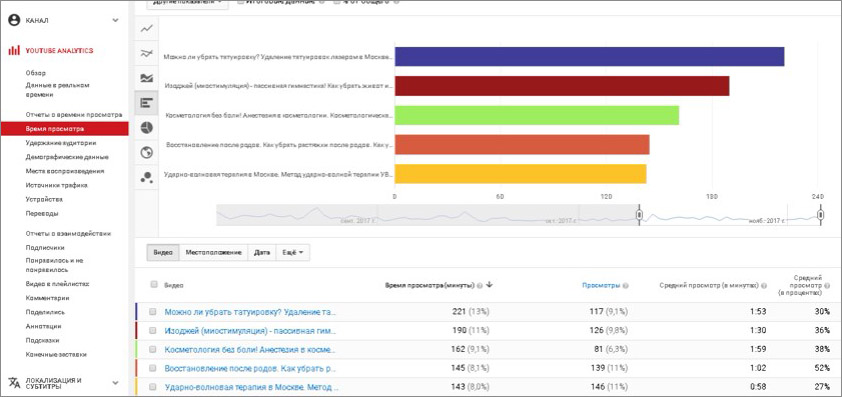Select the multi-line comparison chart icon
Image resolution: width=842 pixels, height=397 pixels.
146,53
